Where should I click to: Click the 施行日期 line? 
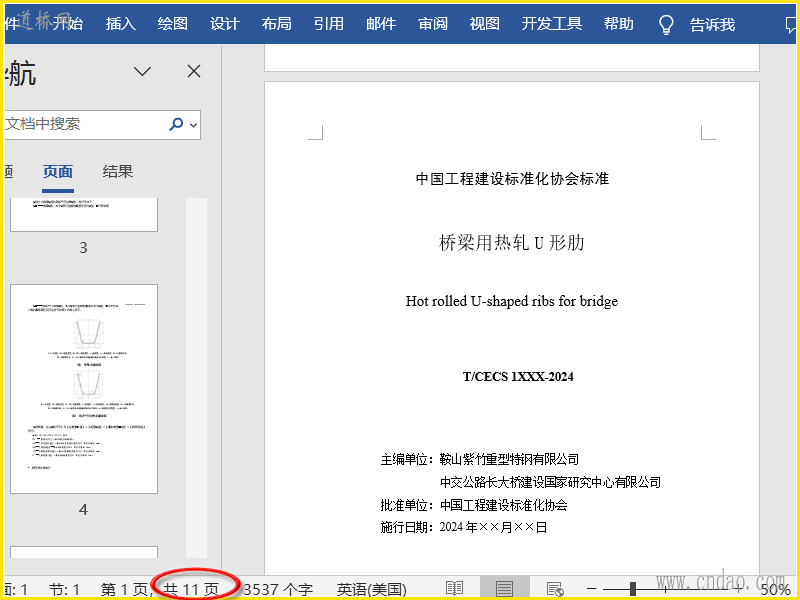tap(464, 527)
